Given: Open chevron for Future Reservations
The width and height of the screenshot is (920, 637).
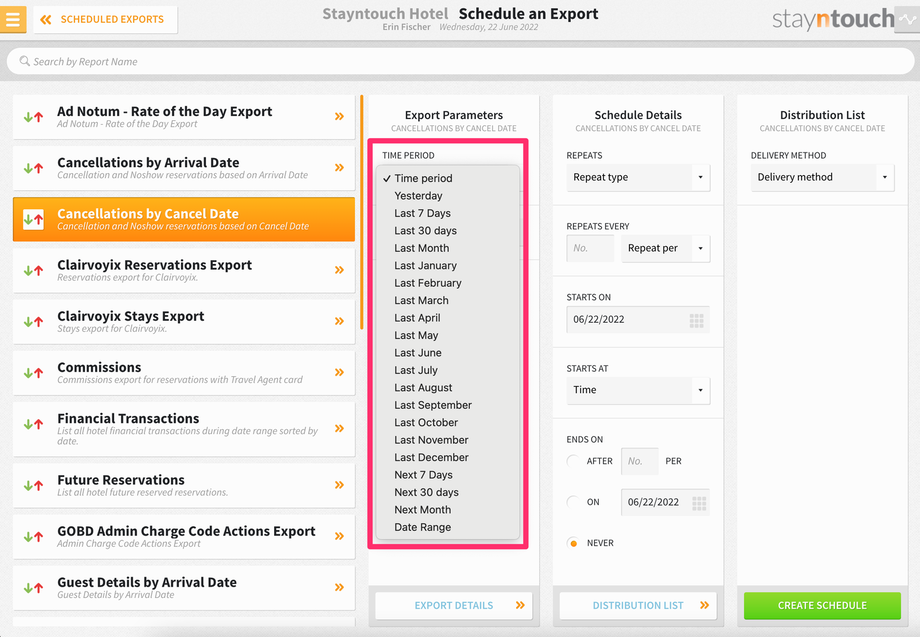Looking at the screenshot, I should [339, 484].
